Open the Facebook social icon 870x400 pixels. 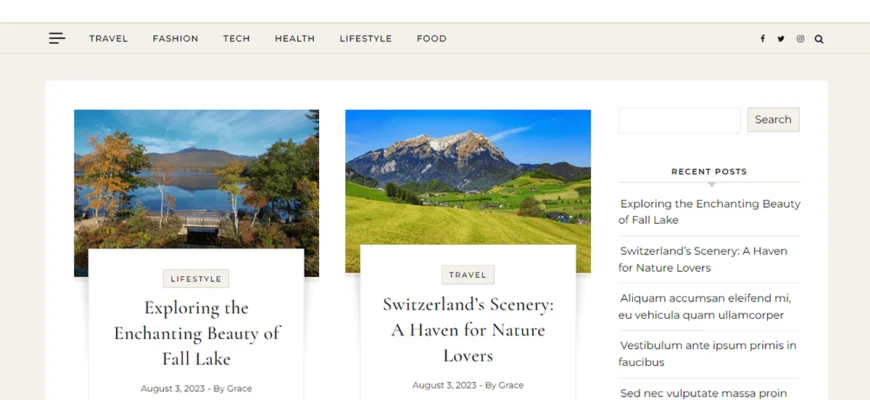click(x=762, y=39)
